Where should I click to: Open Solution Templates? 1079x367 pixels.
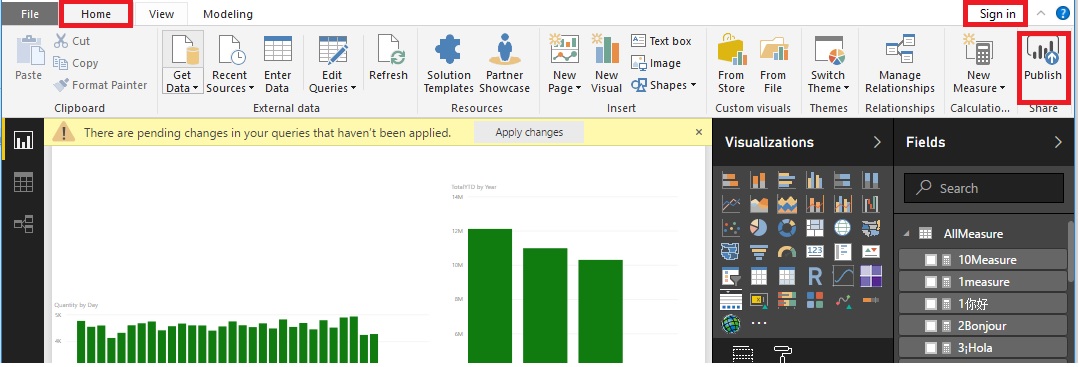click(449, 63)
